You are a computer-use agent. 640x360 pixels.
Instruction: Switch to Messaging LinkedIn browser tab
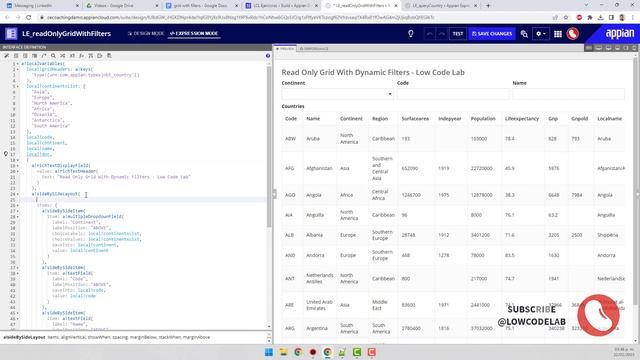(x=41, y=6)
